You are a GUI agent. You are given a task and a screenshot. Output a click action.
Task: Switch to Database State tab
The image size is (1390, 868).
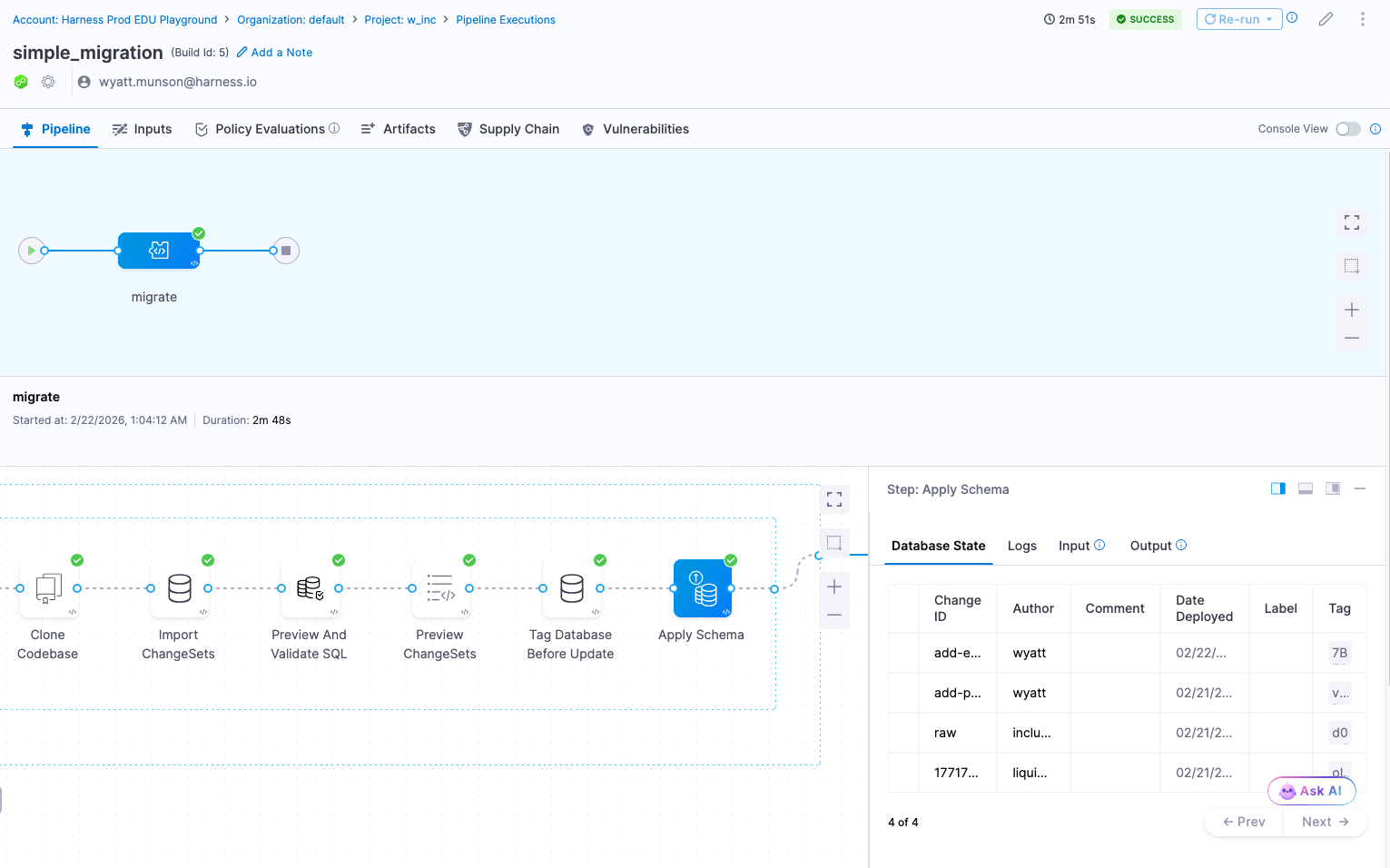[938, 546]
